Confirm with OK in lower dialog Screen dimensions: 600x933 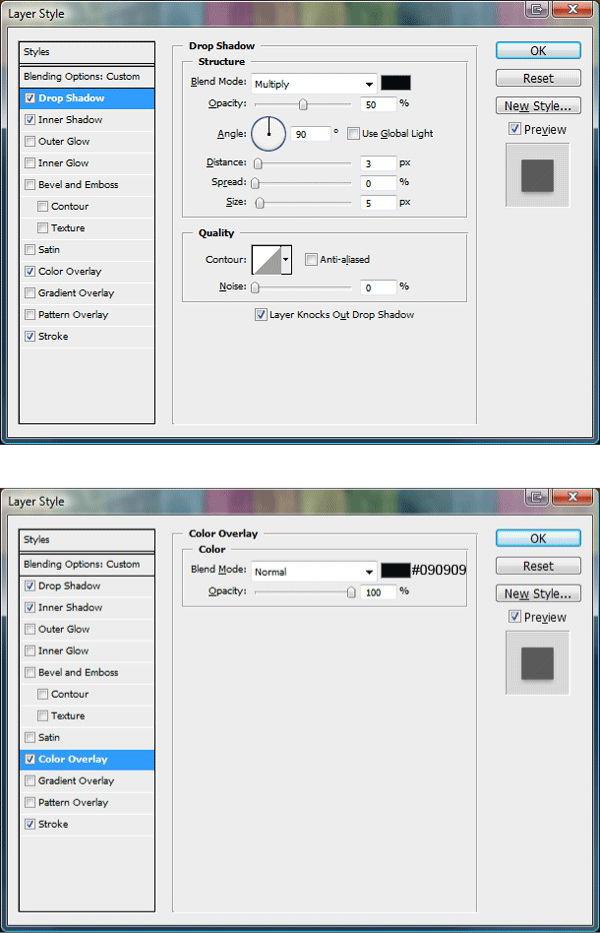click(538, 538)
